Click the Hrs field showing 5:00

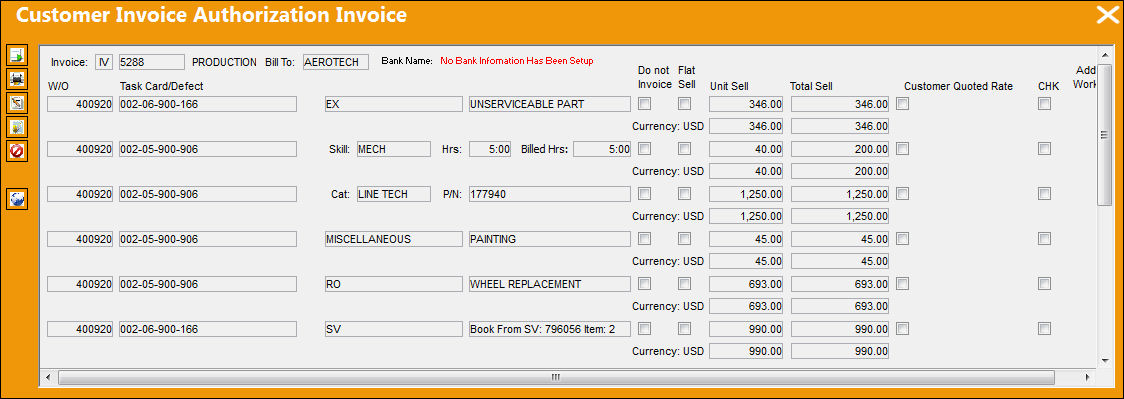[490, 149]
